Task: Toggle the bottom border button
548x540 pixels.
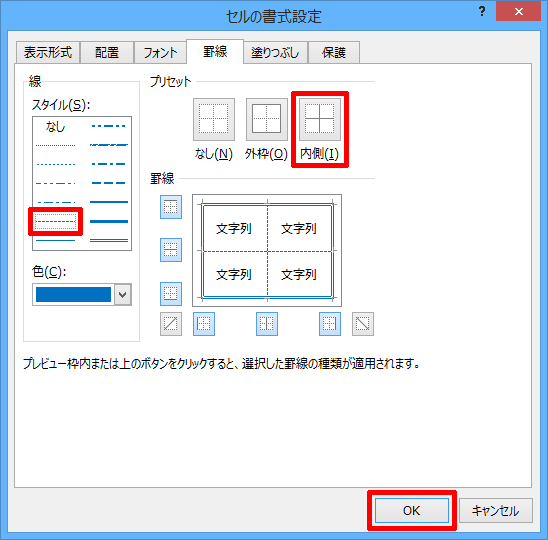Action: [171, 294]
